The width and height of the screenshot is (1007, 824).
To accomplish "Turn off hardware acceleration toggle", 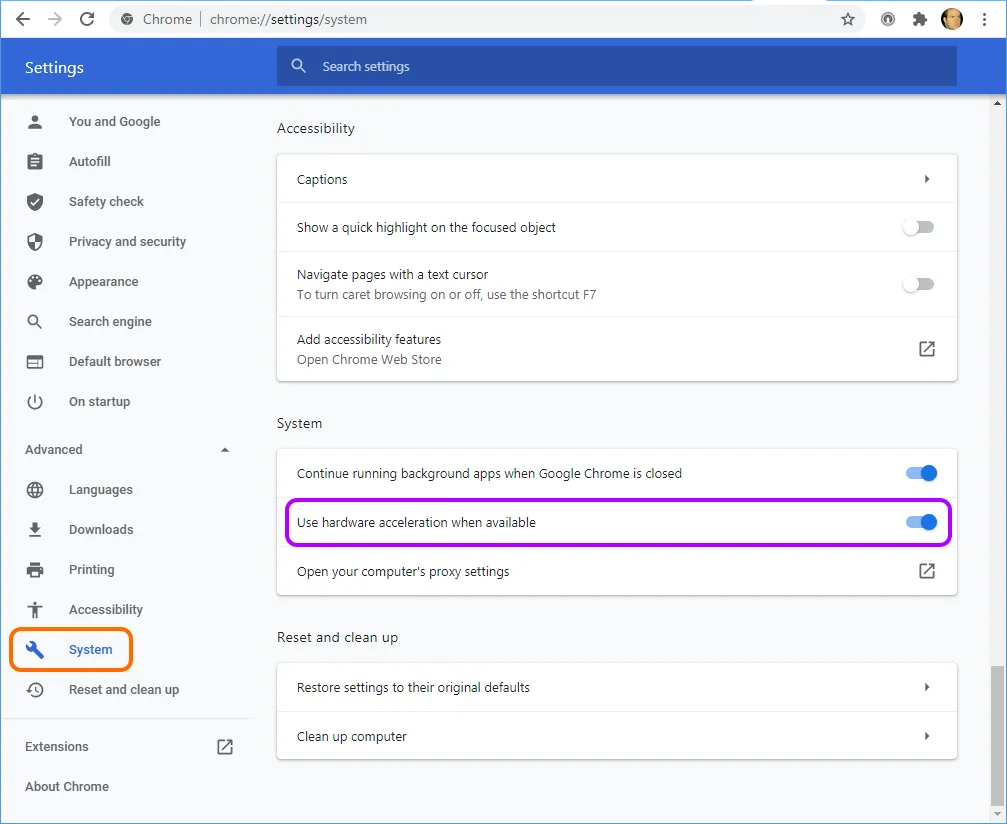I will [x=922, y=522].
